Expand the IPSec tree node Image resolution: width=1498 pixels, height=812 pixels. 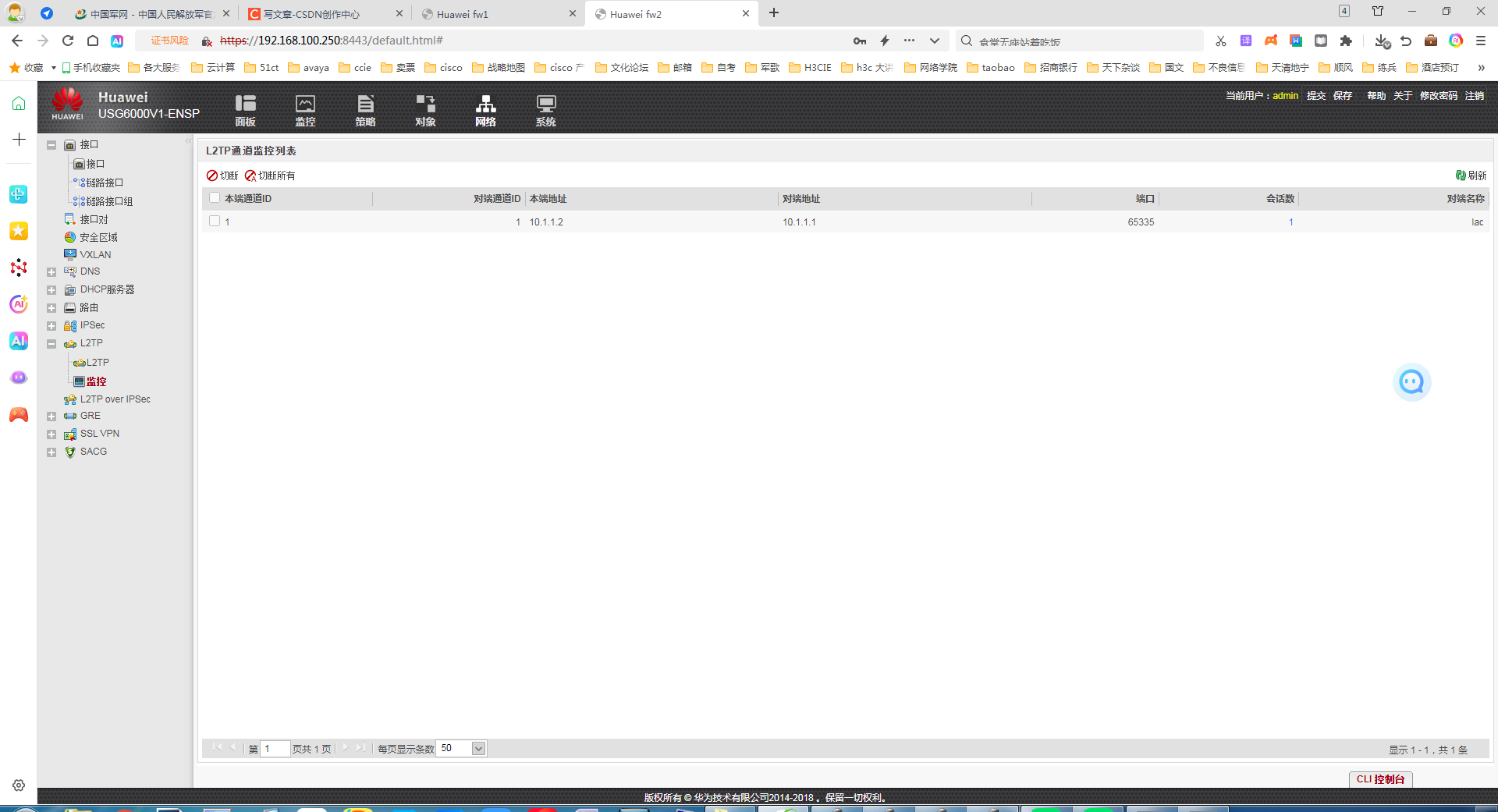coord(51,326)
